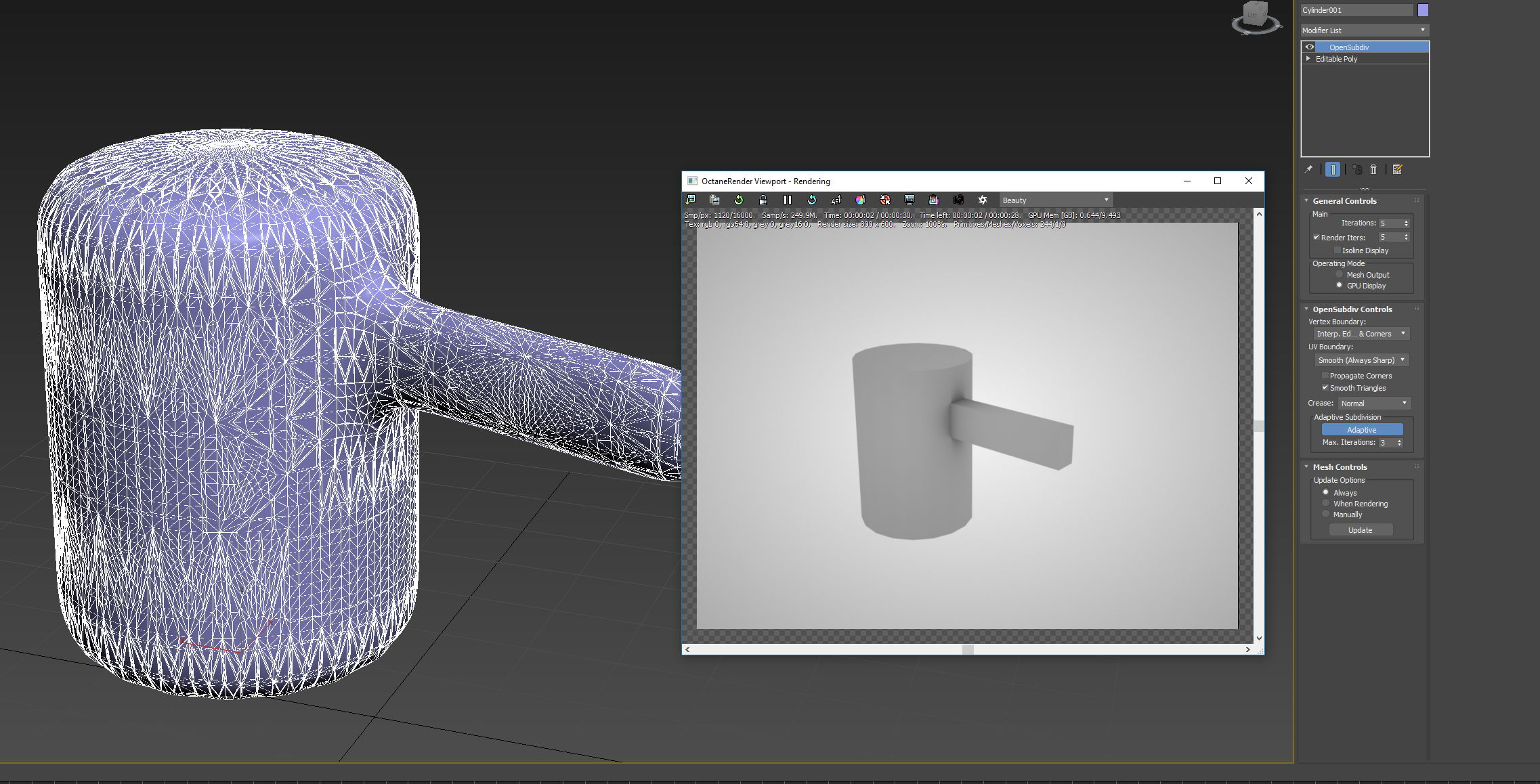Expand the Editable Poly modifier entry

click(x=1308, y=59)
